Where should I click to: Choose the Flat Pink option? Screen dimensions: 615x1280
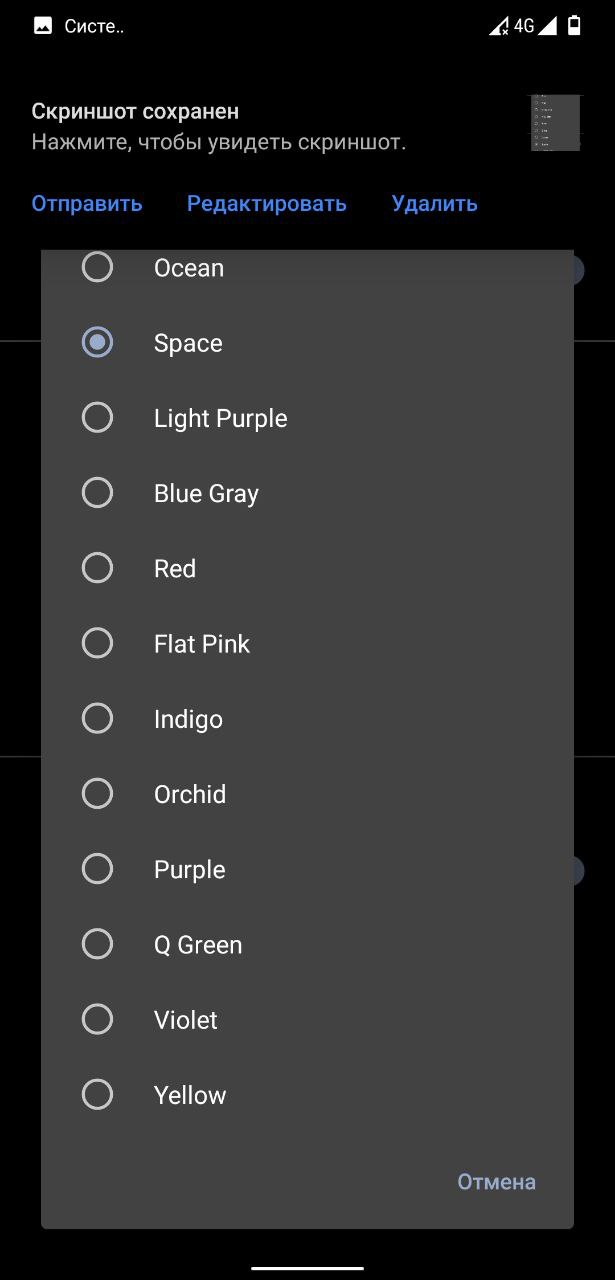97,643
